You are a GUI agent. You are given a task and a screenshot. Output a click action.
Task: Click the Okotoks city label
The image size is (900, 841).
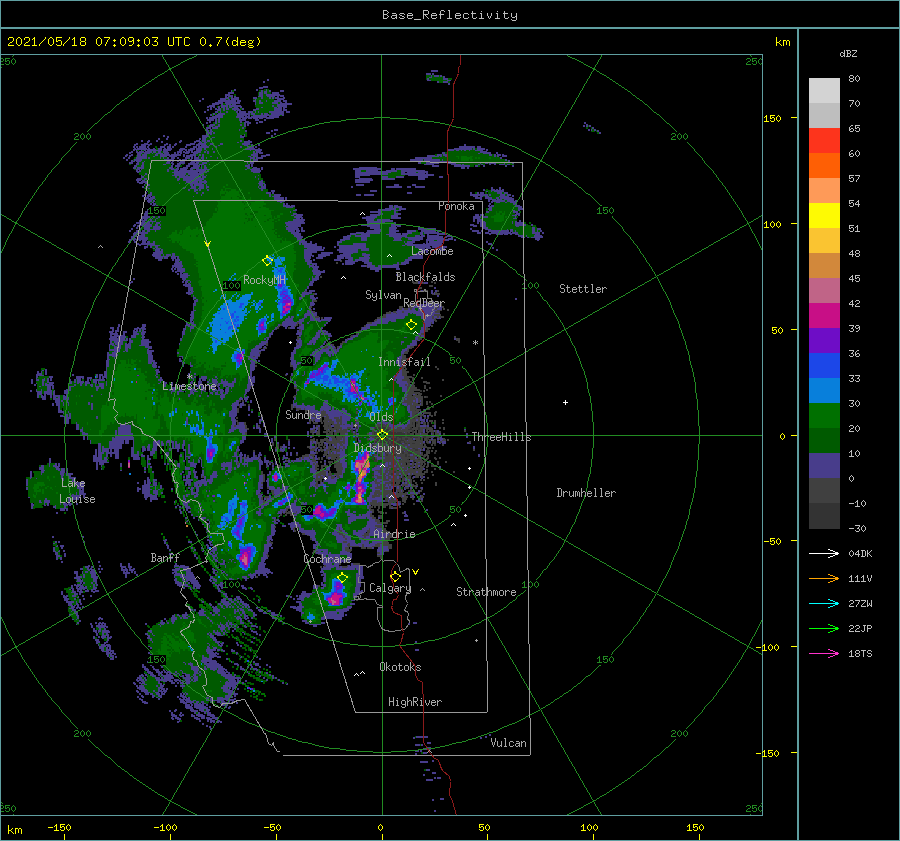pyautogui.click(x=400, y=667)
